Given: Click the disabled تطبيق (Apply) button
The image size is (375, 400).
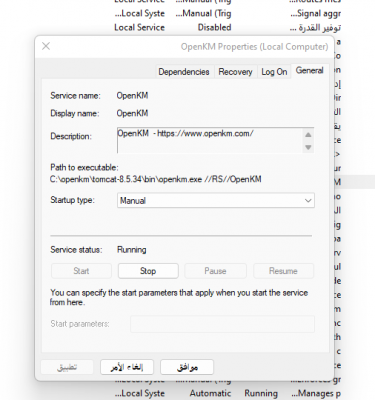Looking at the screenshot, I should point(67,367).
